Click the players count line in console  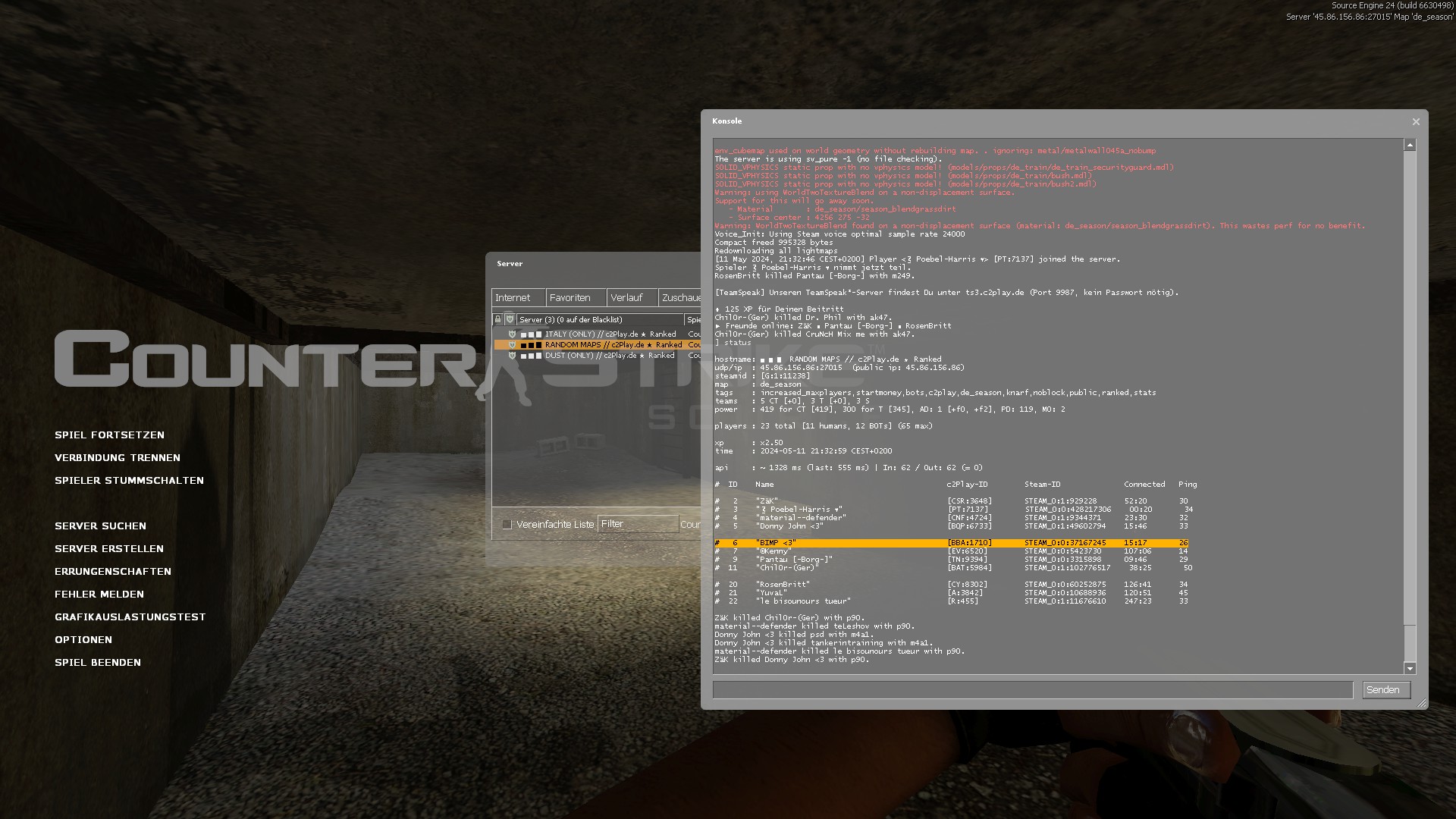pyautogui.click(x=824, y=426)
